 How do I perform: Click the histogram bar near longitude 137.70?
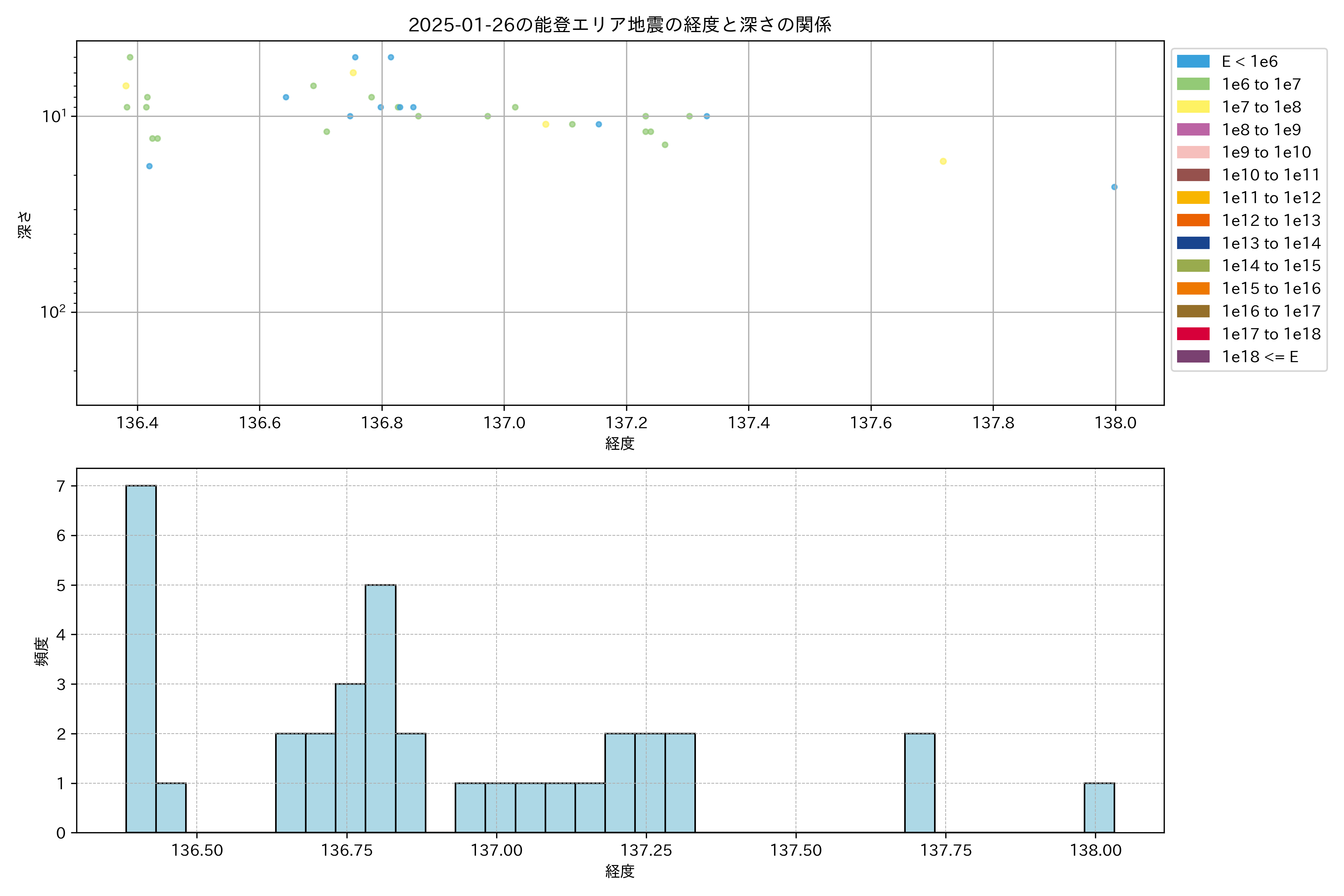pos(920,783)
